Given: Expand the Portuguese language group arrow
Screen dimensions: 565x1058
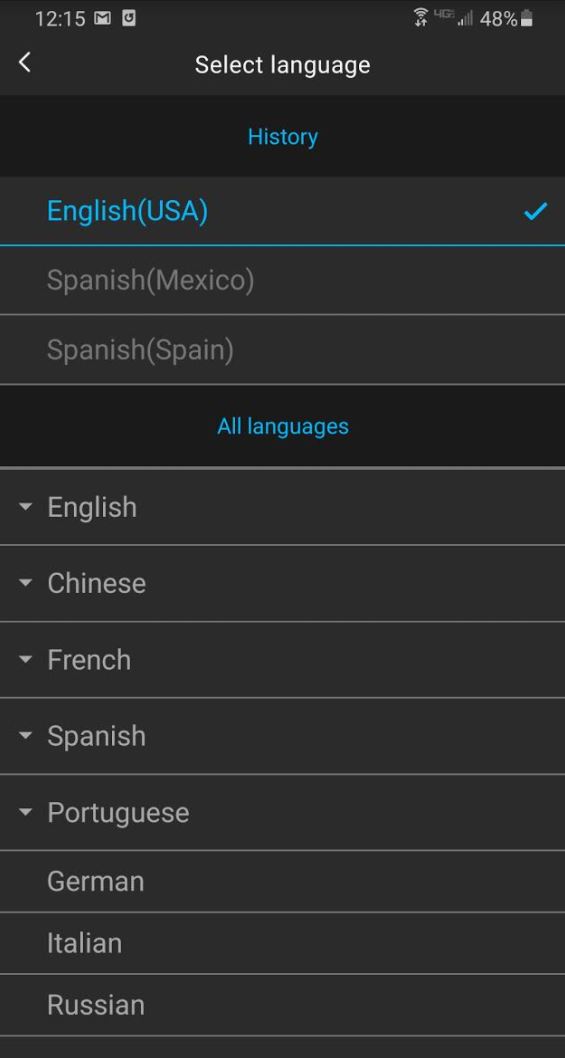Looking at the screenshot, I should click(25, 812).
